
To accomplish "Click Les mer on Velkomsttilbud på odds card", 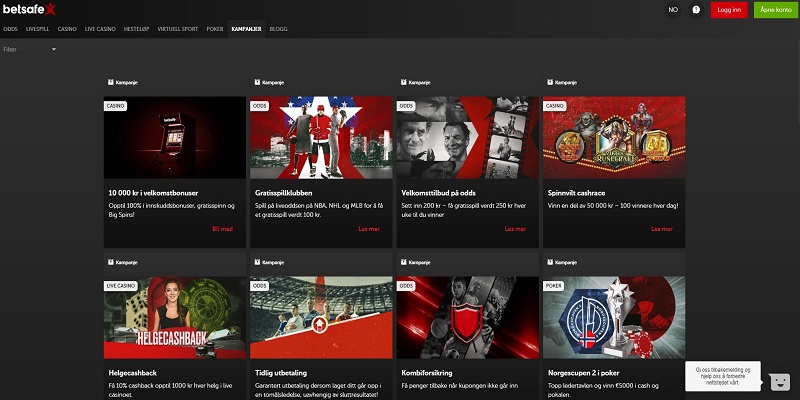I will pos(515,229).
